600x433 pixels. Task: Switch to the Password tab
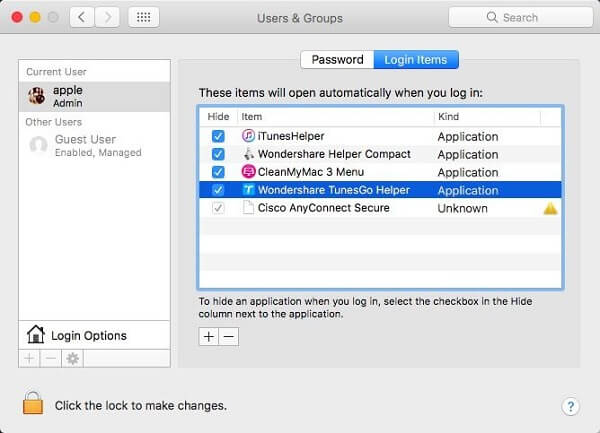click(337, 59)
